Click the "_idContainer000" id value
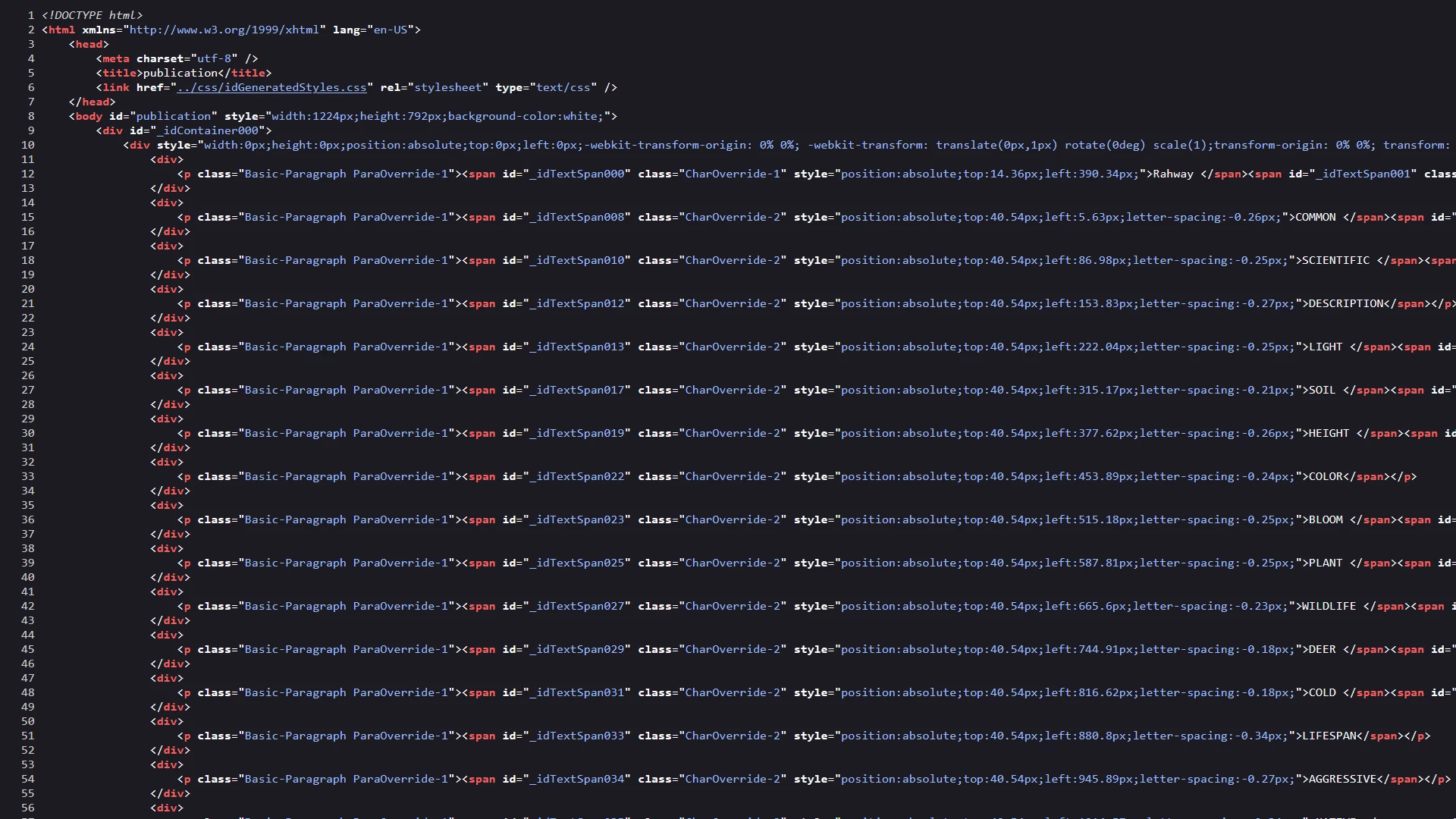The image size is (1456, 819). point(210,130)
